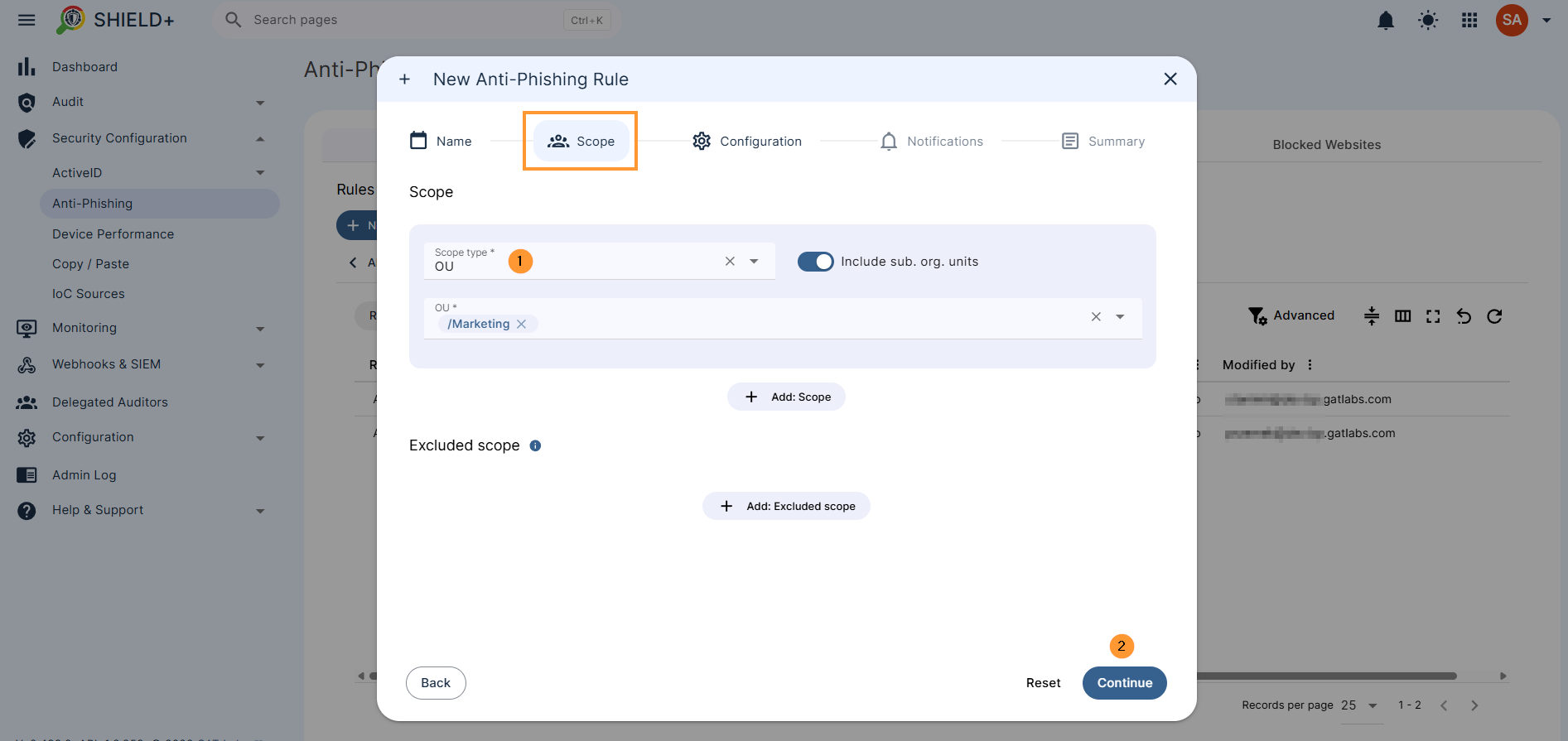Switch to Blocked Websites tab
Screen dimensions: 1568x741
pyautogui.click(x=1326, y=145)
